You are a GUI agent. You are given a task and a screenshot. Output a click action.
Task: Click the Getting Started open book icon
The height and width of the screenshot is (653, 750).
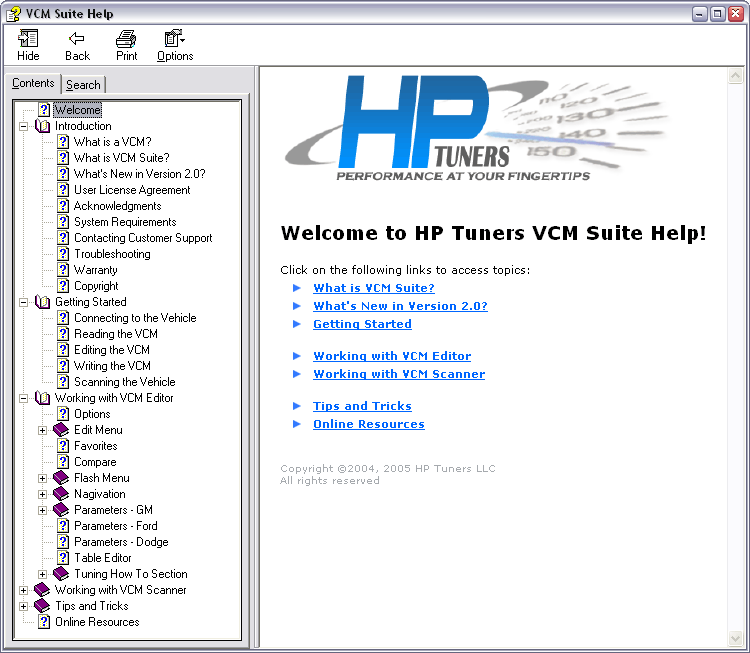(43, 302)
